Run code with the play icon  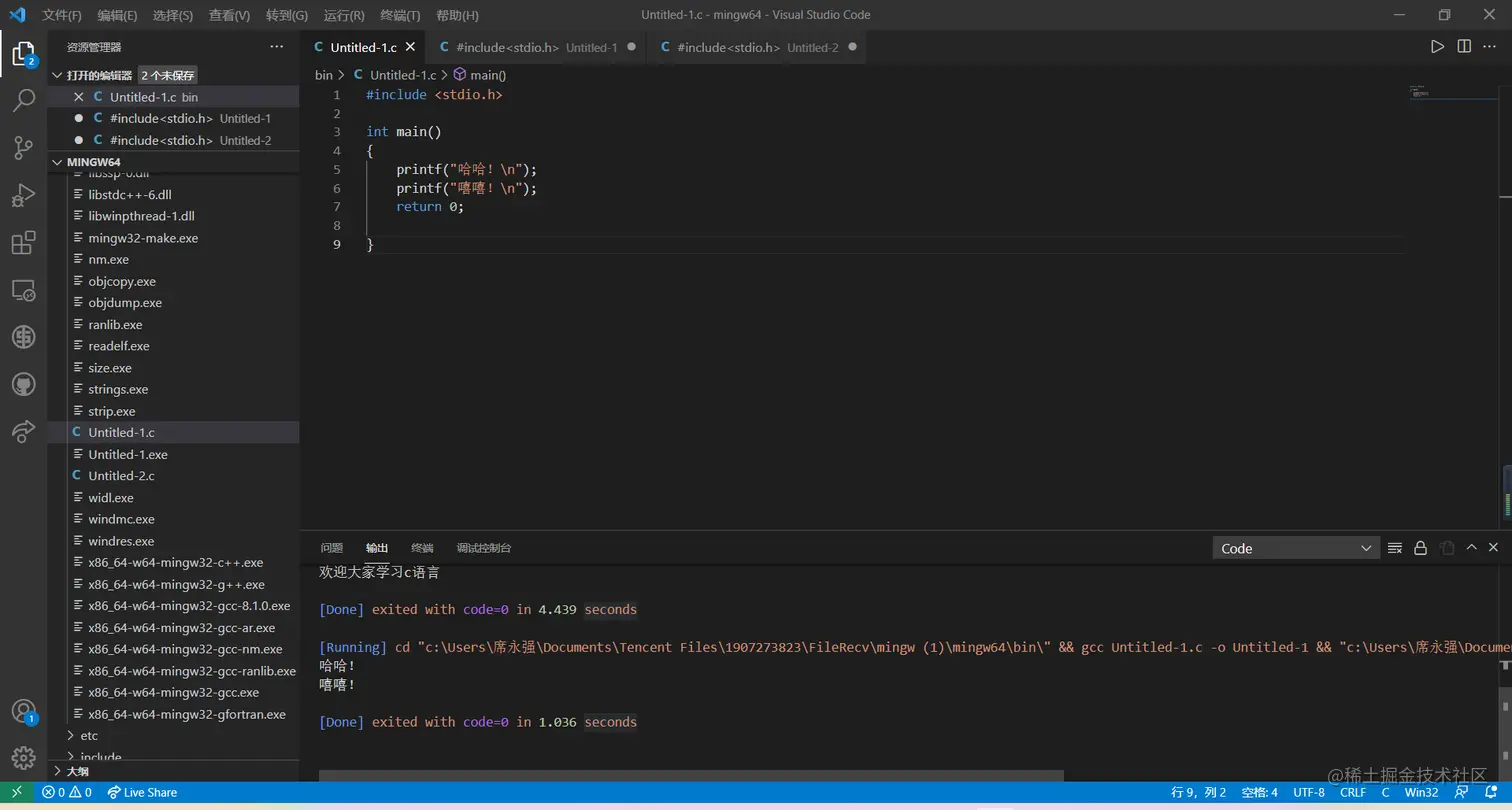tap(1437, 47)
